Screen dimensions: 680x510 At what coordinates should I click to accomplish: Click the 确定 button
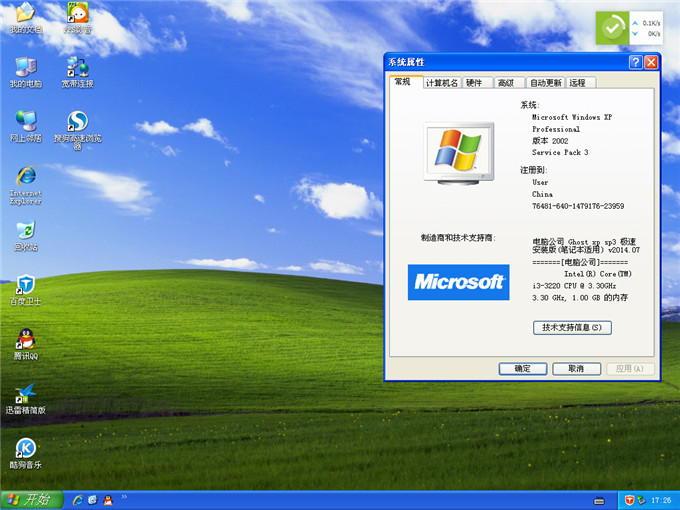pos(522,368)
